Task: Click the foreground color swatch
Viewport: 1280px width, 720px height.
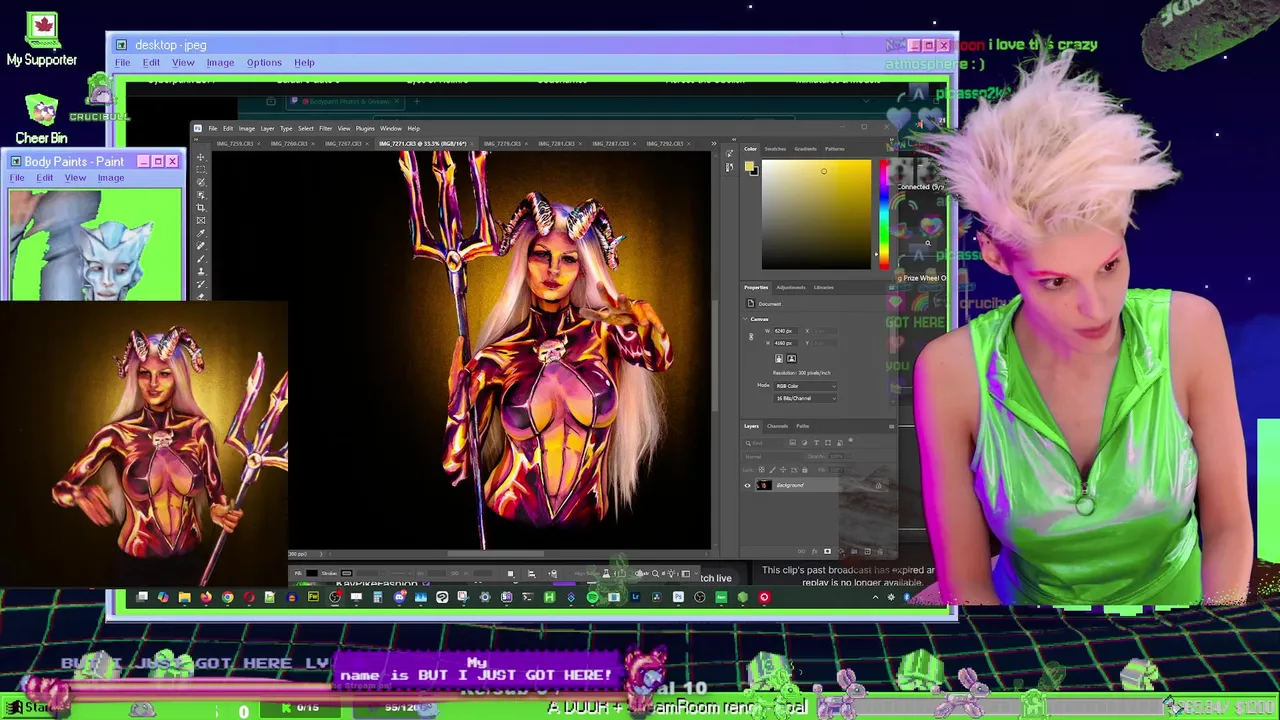Action: pyautogui.click(x=749, y=166)
